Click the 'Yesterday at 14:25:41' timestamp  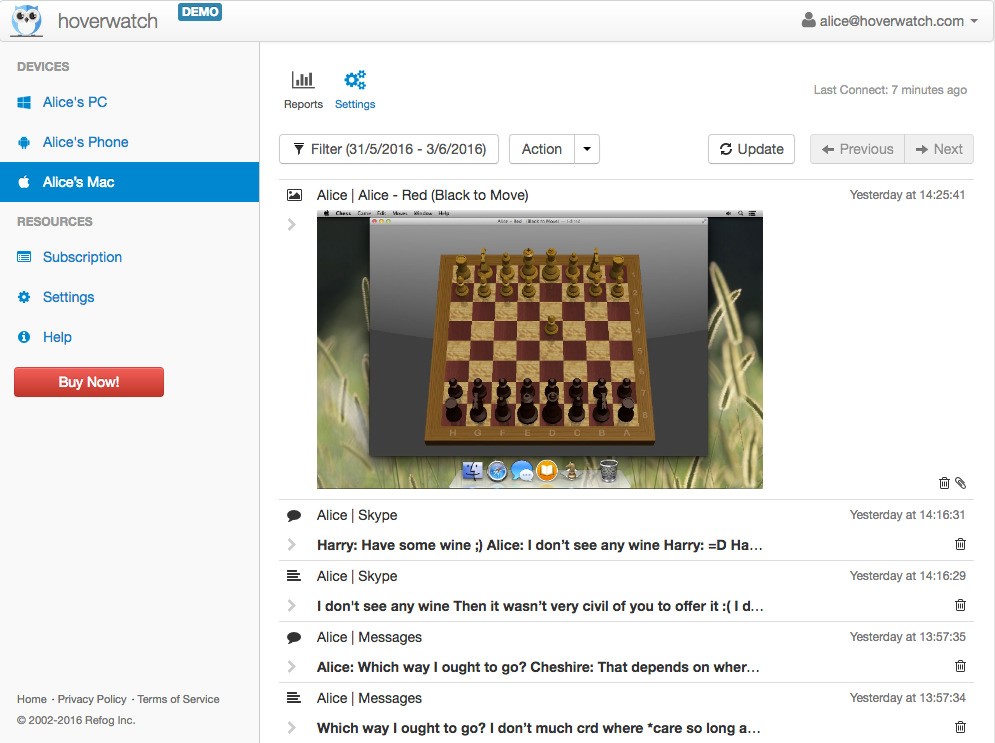coord(907,195)
